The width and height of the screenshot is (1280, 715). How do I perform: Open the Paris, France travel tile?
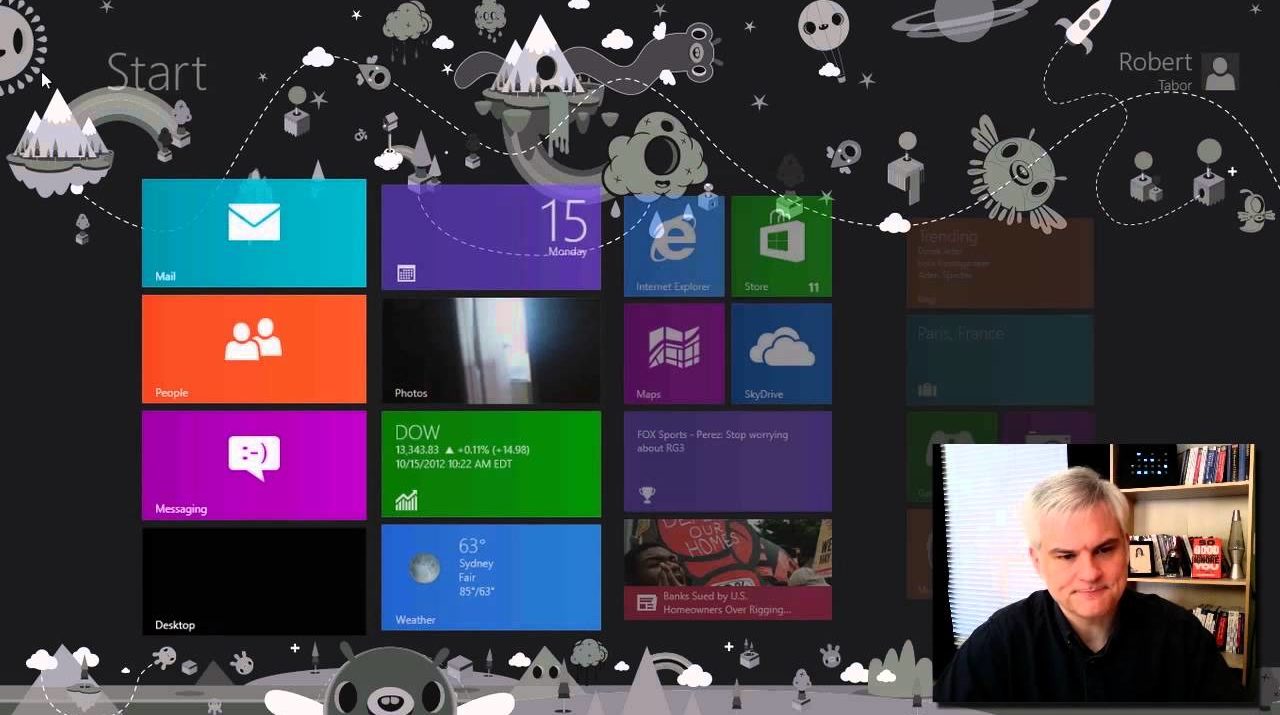999,360
